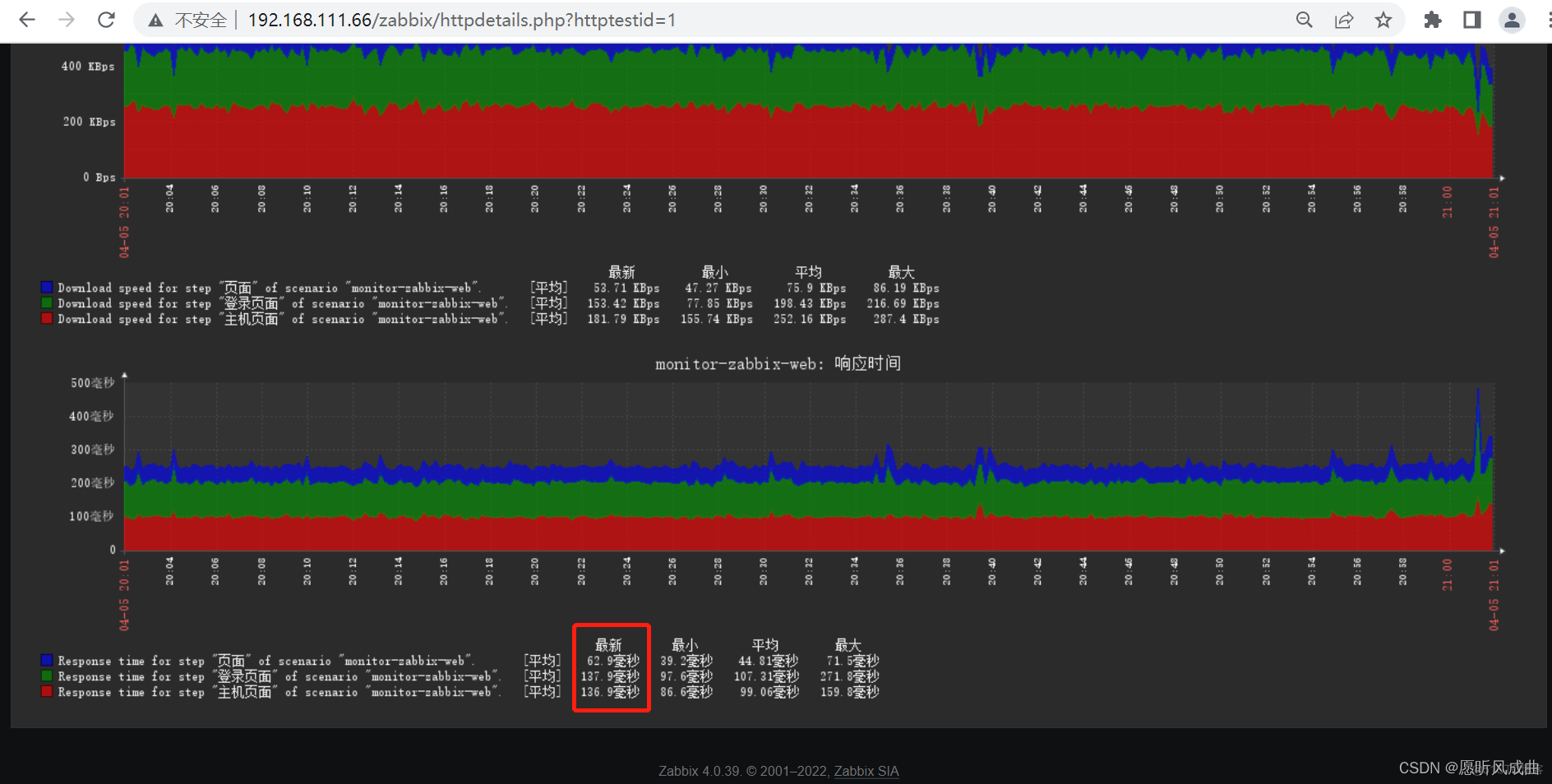
Task: Toggle the browser side panel icon
Action: [1472, 20]
